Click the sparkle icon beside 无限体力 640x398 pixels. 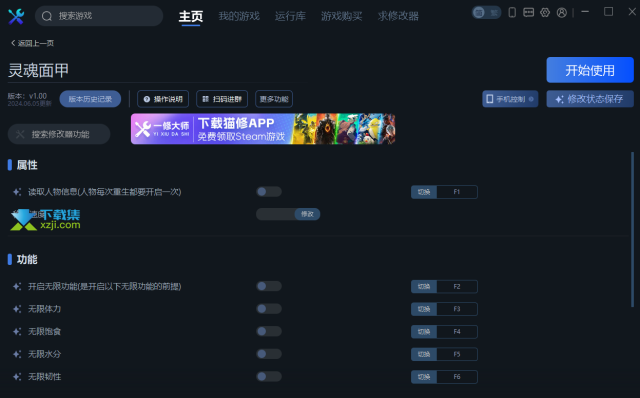[17, 309]
